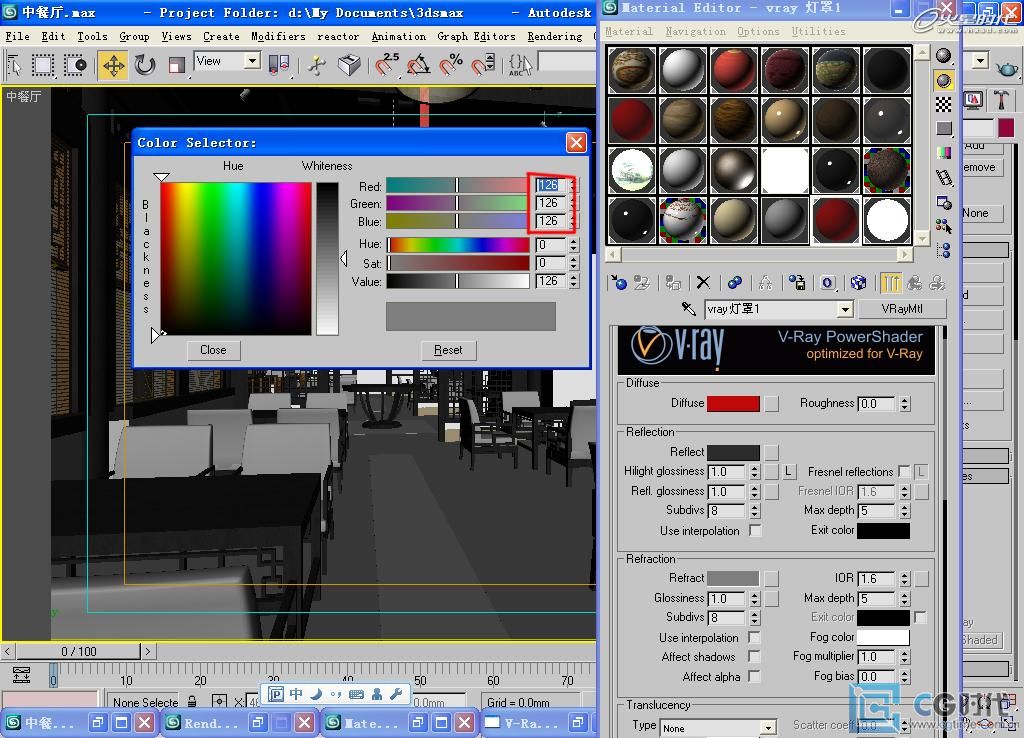
Task: Open Navigation menu in Material Editor
Action: (695, 31)
